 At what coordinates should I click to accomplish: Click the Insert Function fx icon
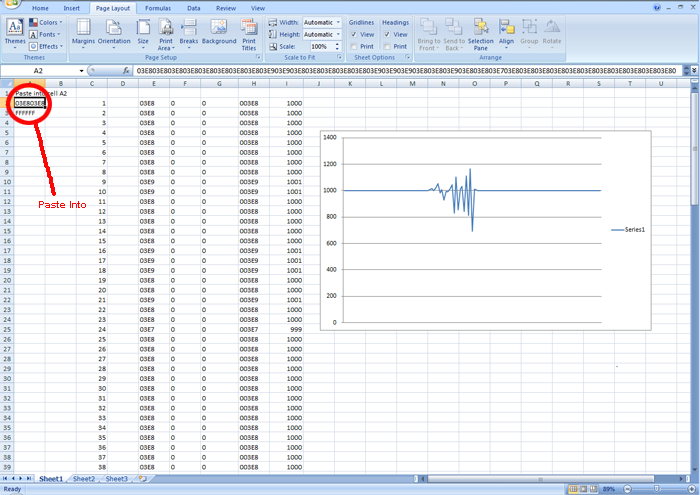click(x=126, y=71)
